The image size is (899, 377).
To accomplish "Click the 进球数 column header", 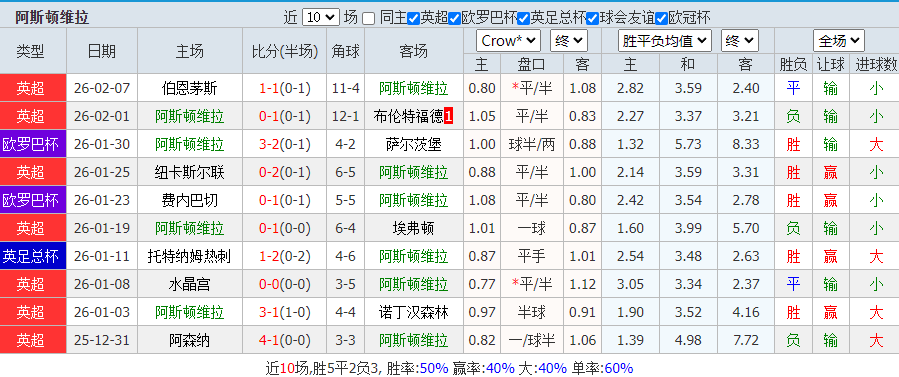I will pos(876,65).
